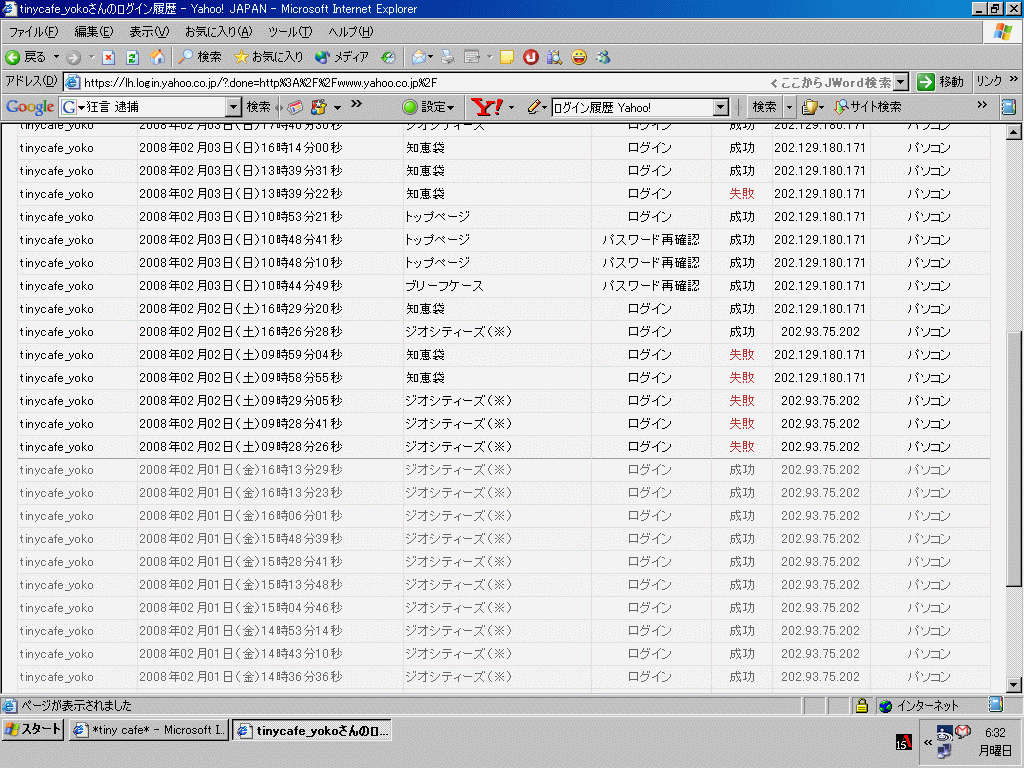Open the お気に入り(A) menu
Screen dimensions: 1024x768
coord(218,31)
